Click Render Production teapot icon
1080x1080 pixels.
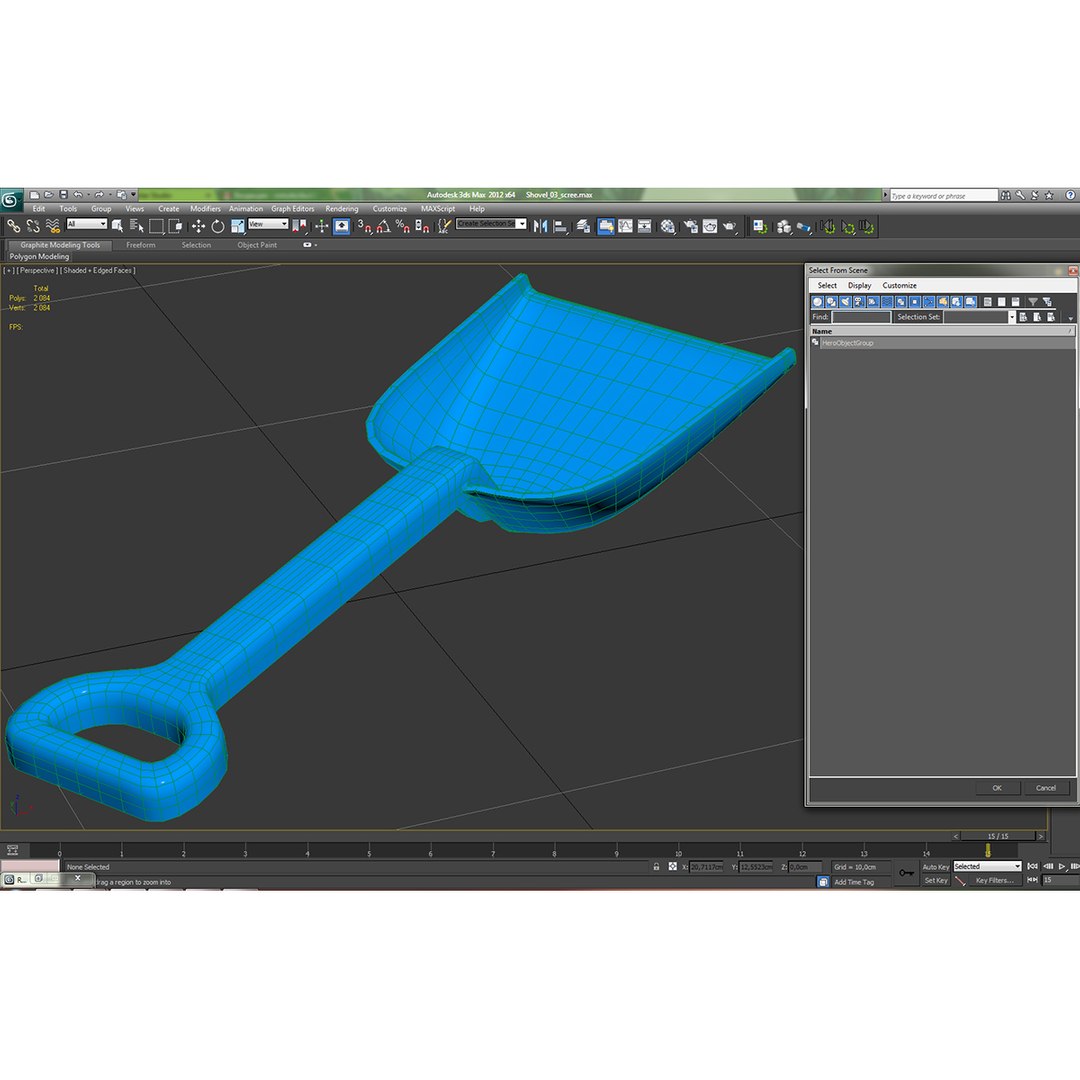tap(729, 226)
